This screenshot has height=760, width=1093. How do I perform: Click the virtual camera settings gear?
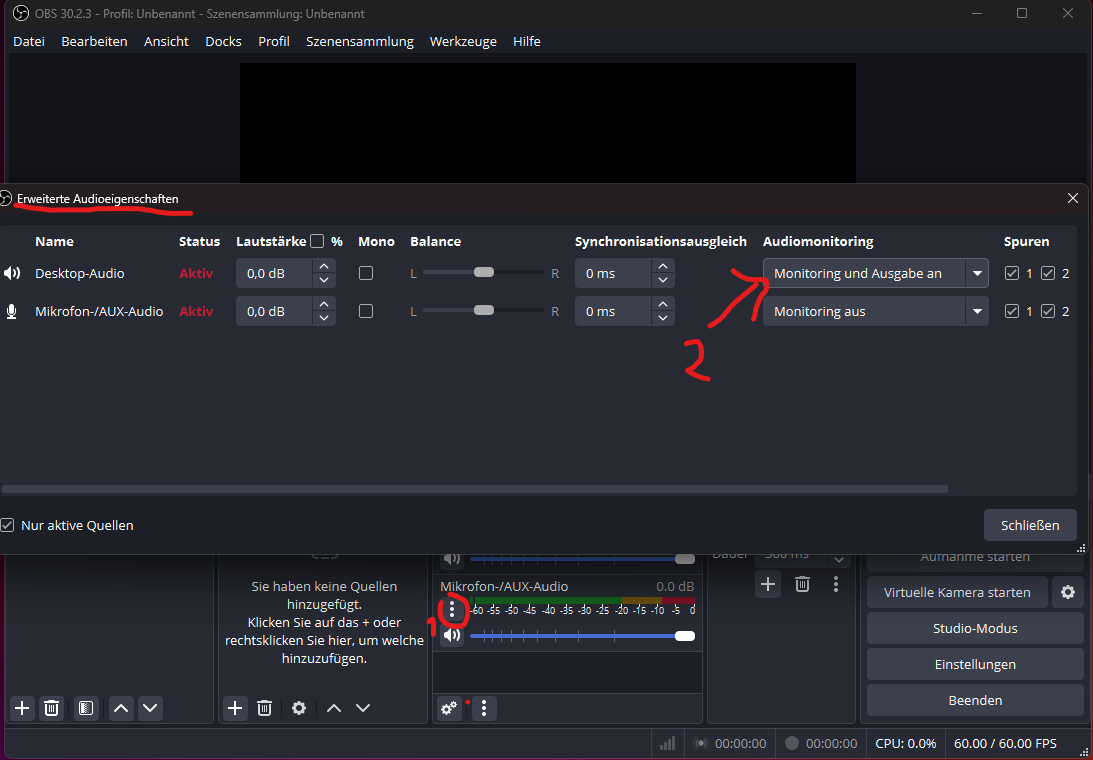[1067, 592]
